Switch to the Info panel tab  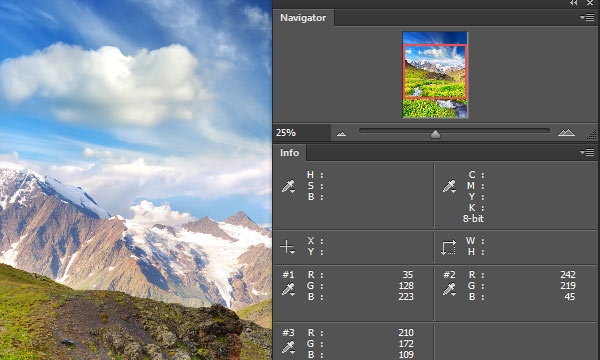tap(289, 153)
